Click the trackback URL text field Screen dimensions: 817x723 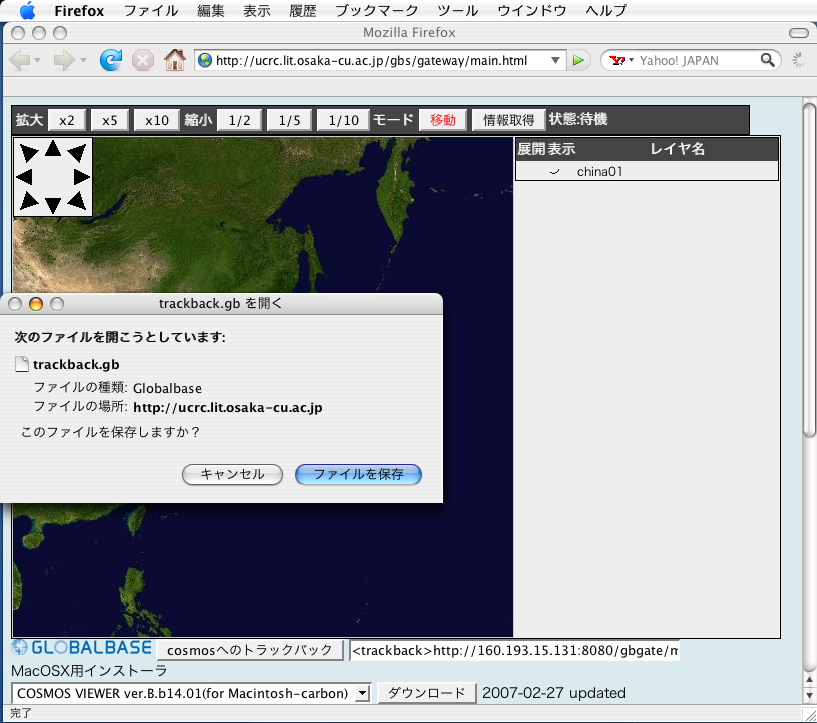pyautogui.click(x=514, y=650)
